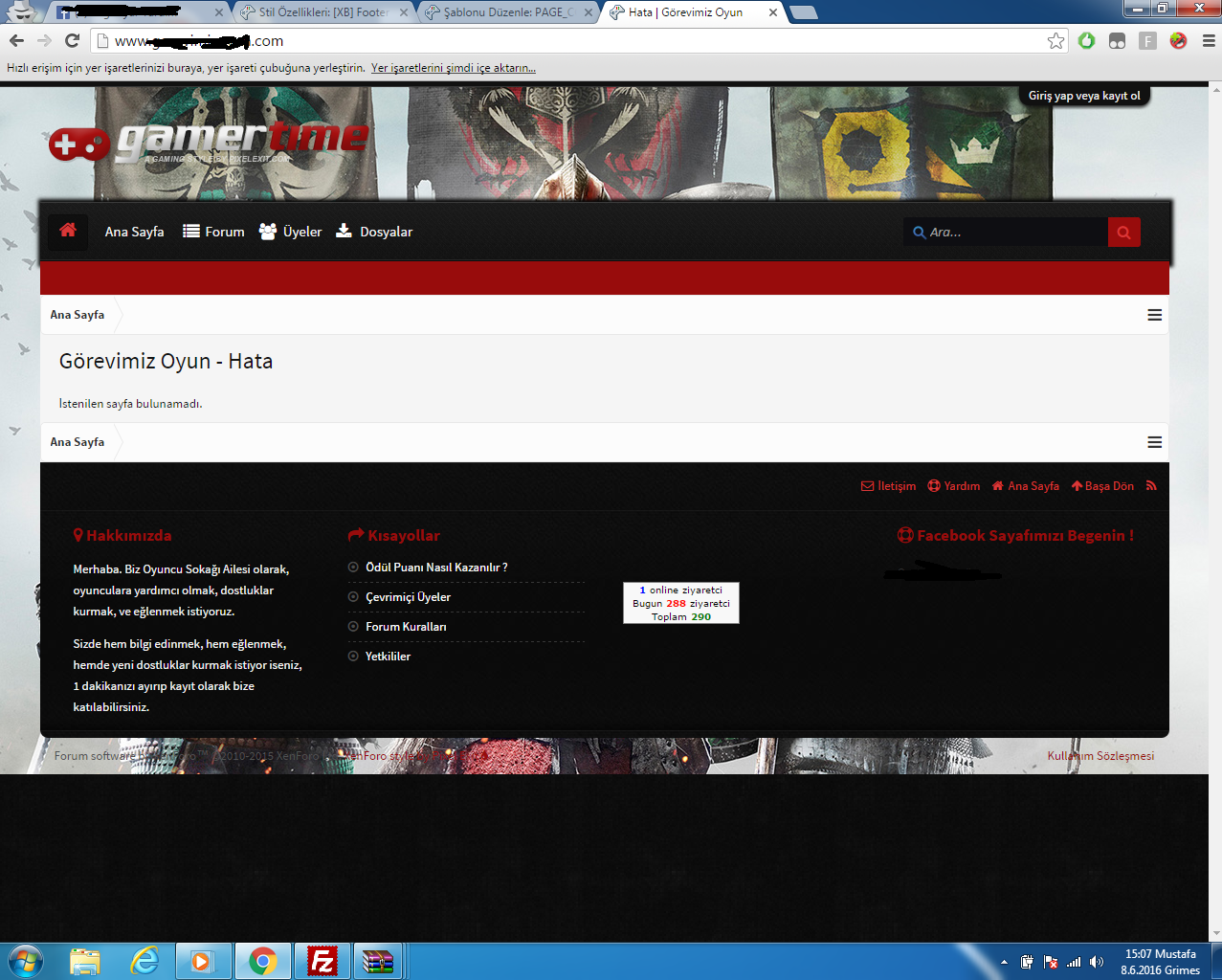Viewport: 1222px width, 980px height.
Task: Open the hamburger menu above the error heading
Action: pyautogui.click(x=1155, y=315)
